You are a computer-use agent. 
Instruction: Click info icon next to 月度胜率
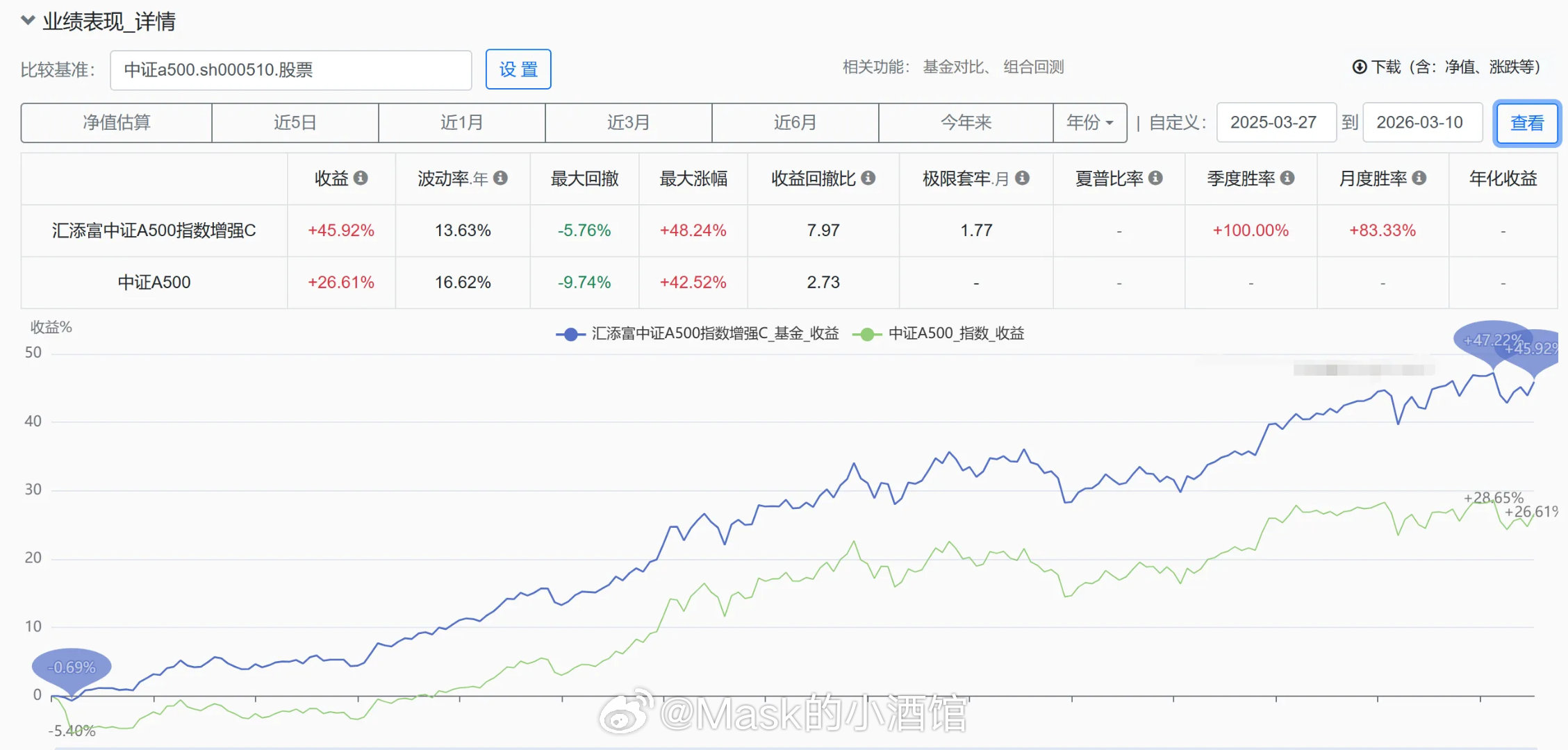[1419, 178]
